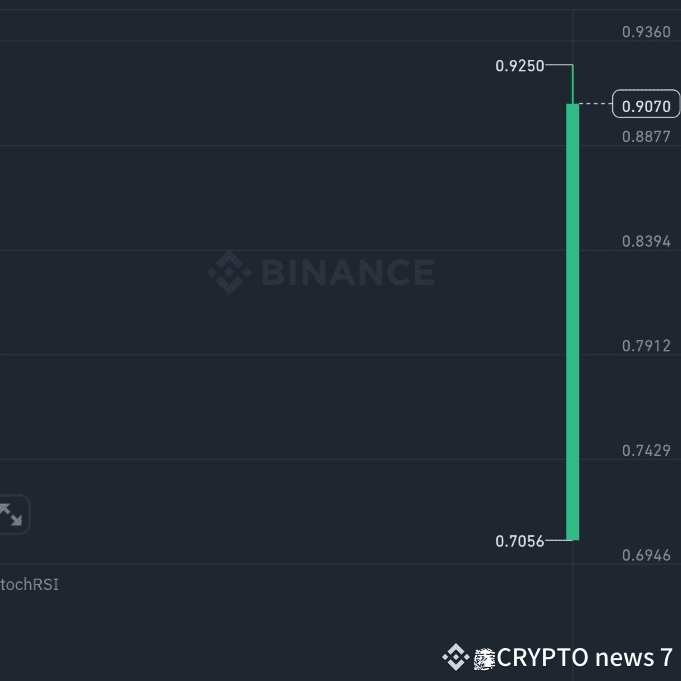681x681 pixels.
Task: Click the 0.9360 price axis label
Action: pyautogui.click(x=646, y=32)
